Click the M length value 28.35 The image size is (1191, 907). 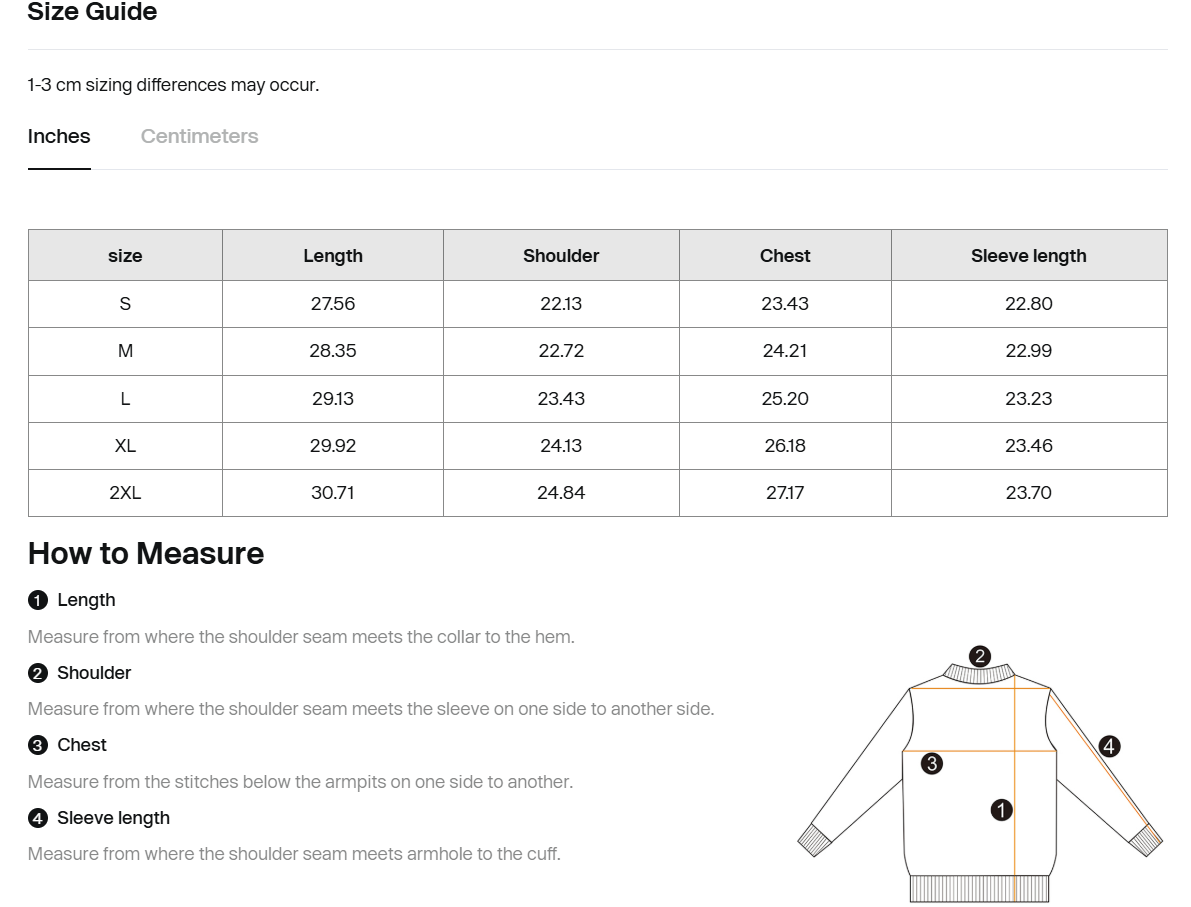[333, 351]
